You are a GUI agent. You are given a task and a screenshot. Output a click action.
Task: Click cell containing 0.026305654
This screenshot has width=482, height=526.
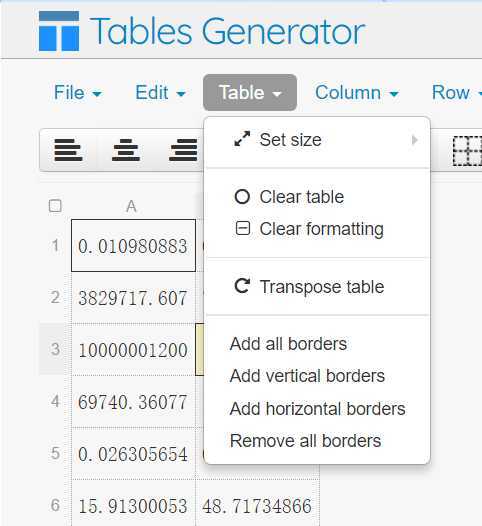tap(133, 454)
